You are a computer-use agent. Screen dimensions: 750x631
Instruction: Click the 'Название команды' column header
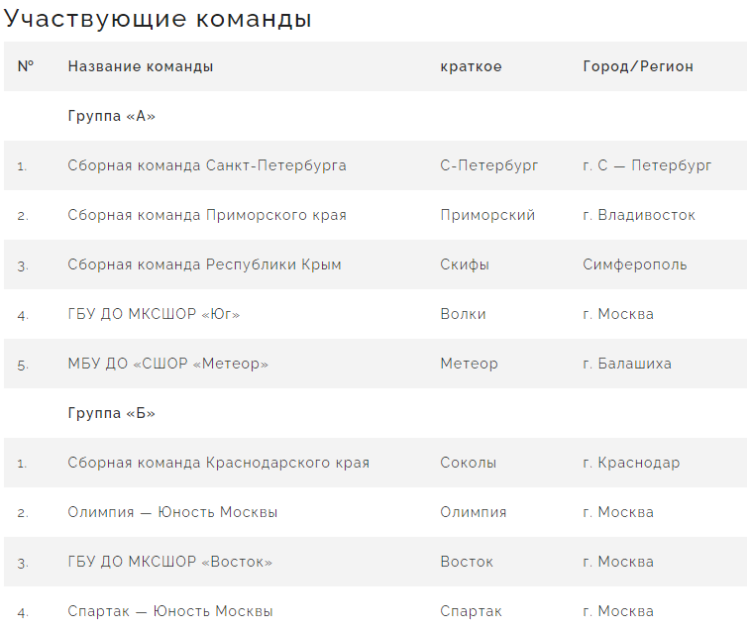pos(140,67)
